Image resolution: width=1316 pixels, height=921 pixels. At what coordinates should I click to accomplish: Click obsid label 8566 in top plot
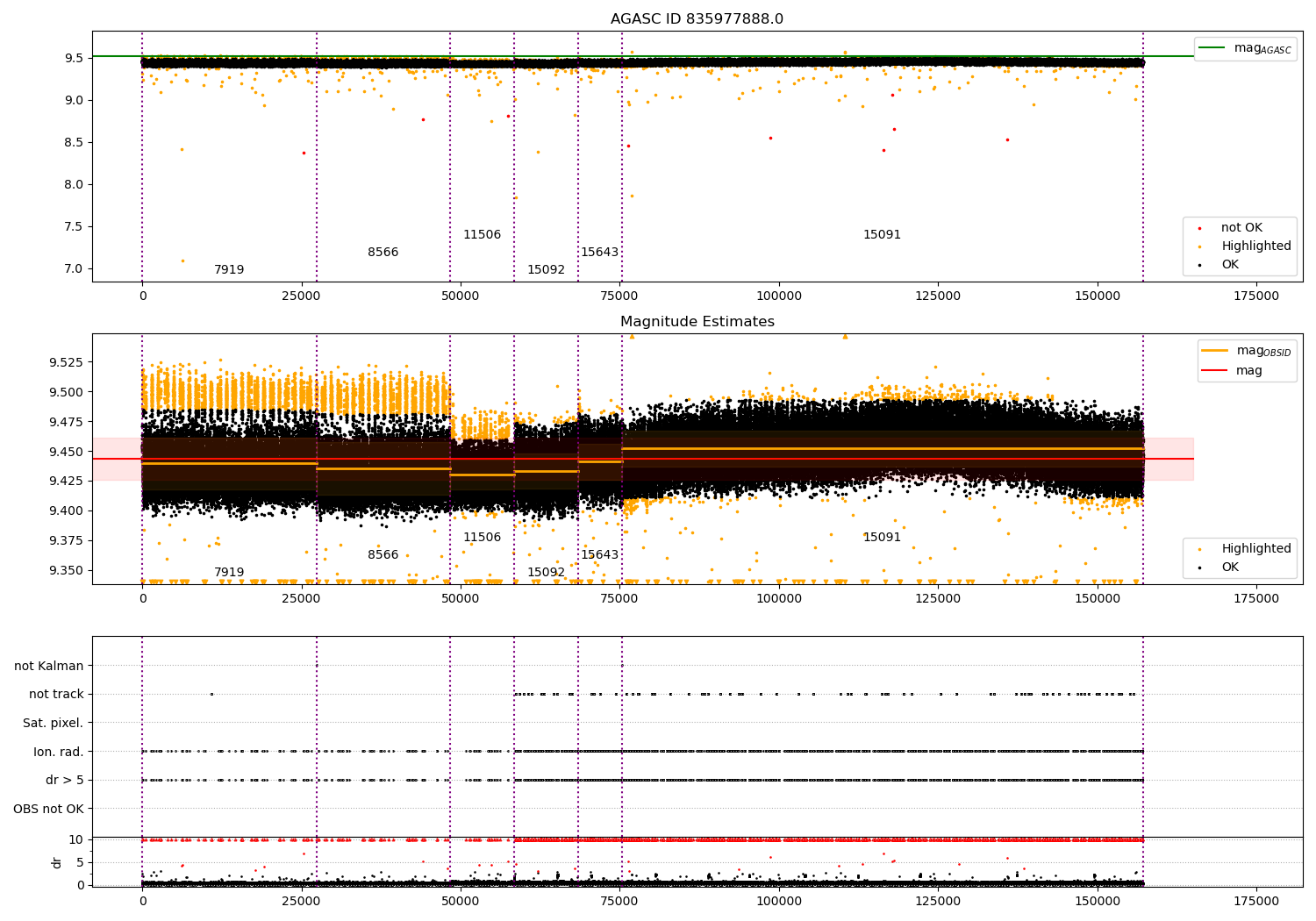click(383, 253)
